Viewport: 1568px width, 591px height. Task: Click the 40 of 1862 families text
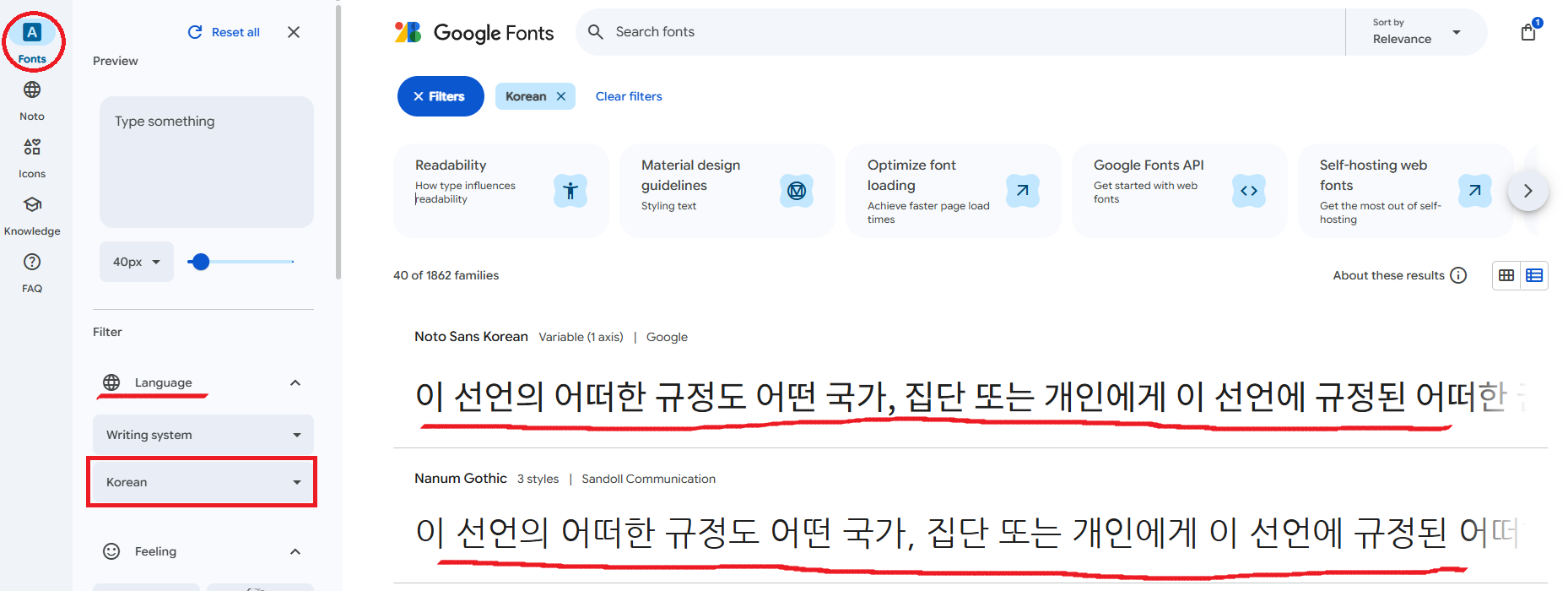pyautogui.click(x=446, y=275)
